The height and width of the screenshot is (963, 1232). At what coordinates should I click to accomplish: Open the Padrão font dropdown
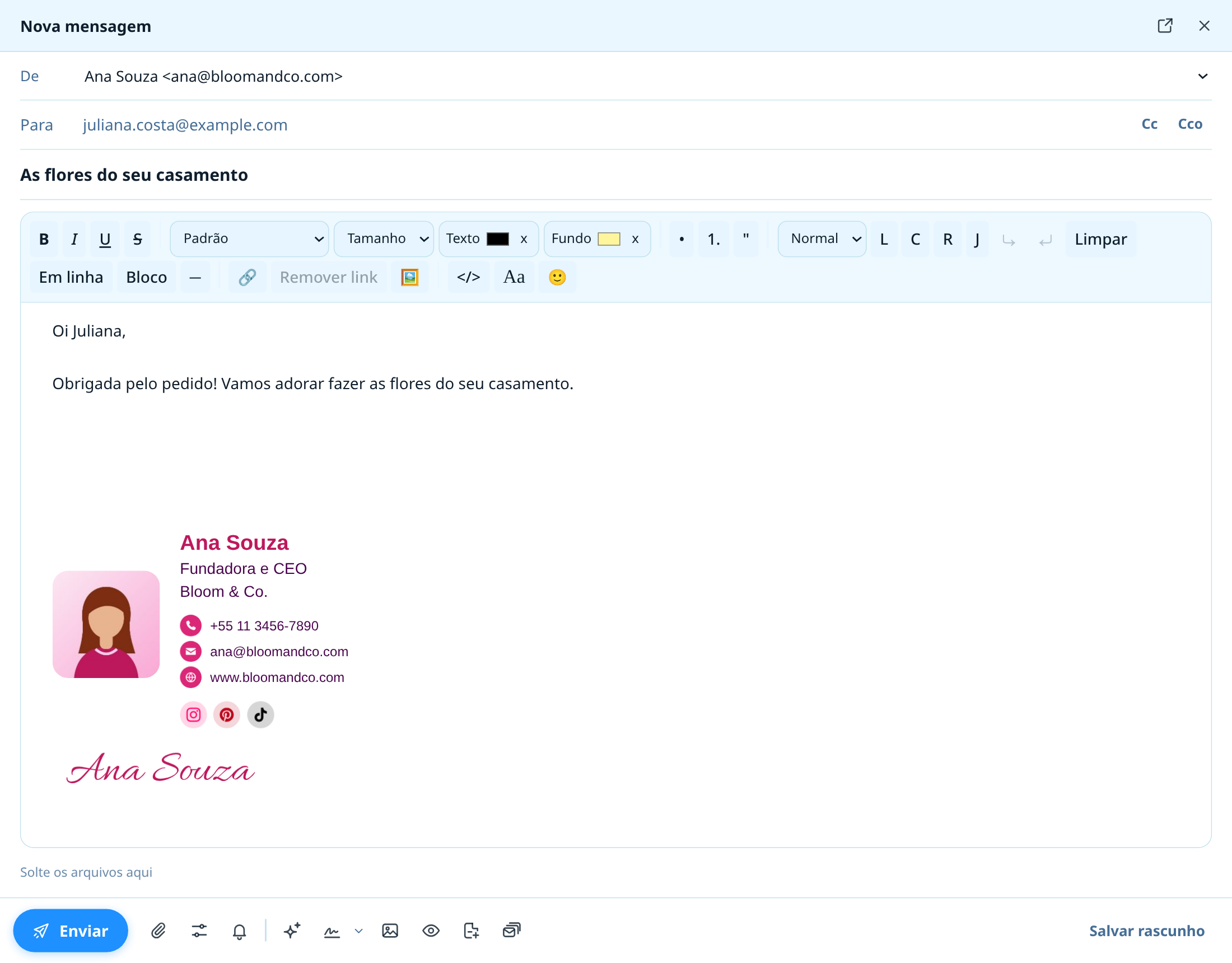[249, 239]
